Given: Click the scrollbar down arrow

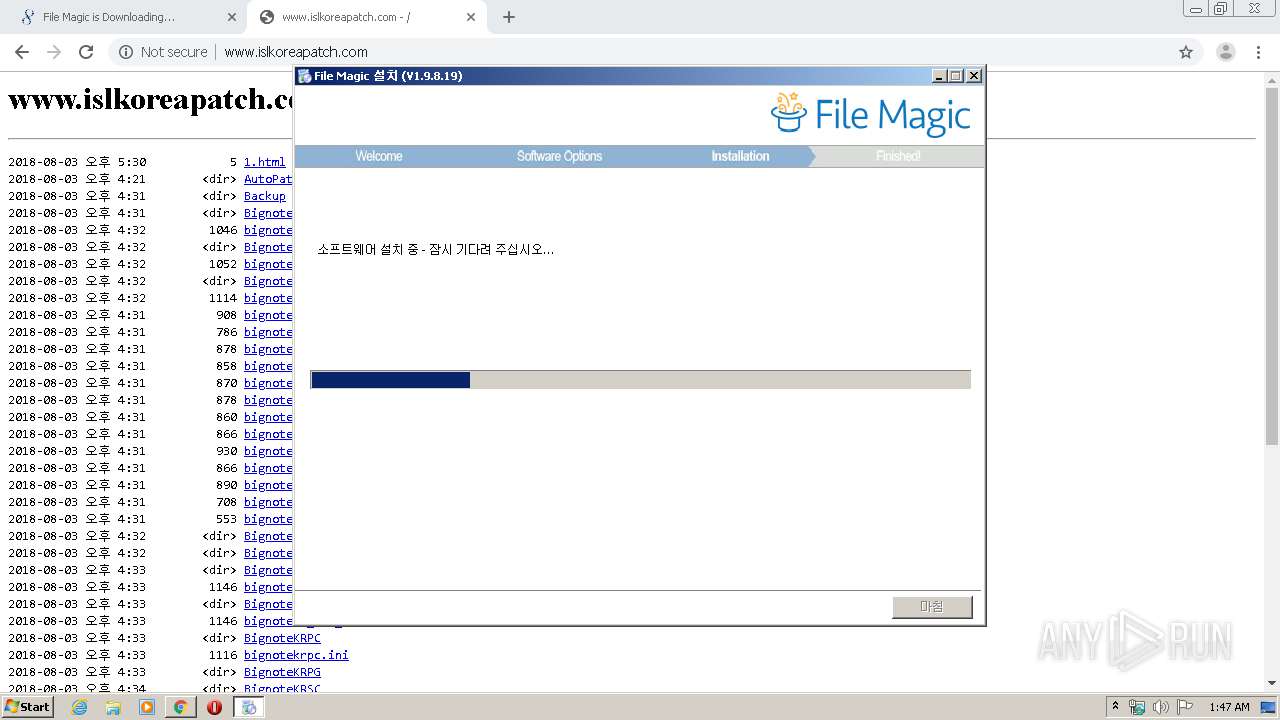Looking at the screenshot, I should pyautogui.click(x=1272, y=684).
